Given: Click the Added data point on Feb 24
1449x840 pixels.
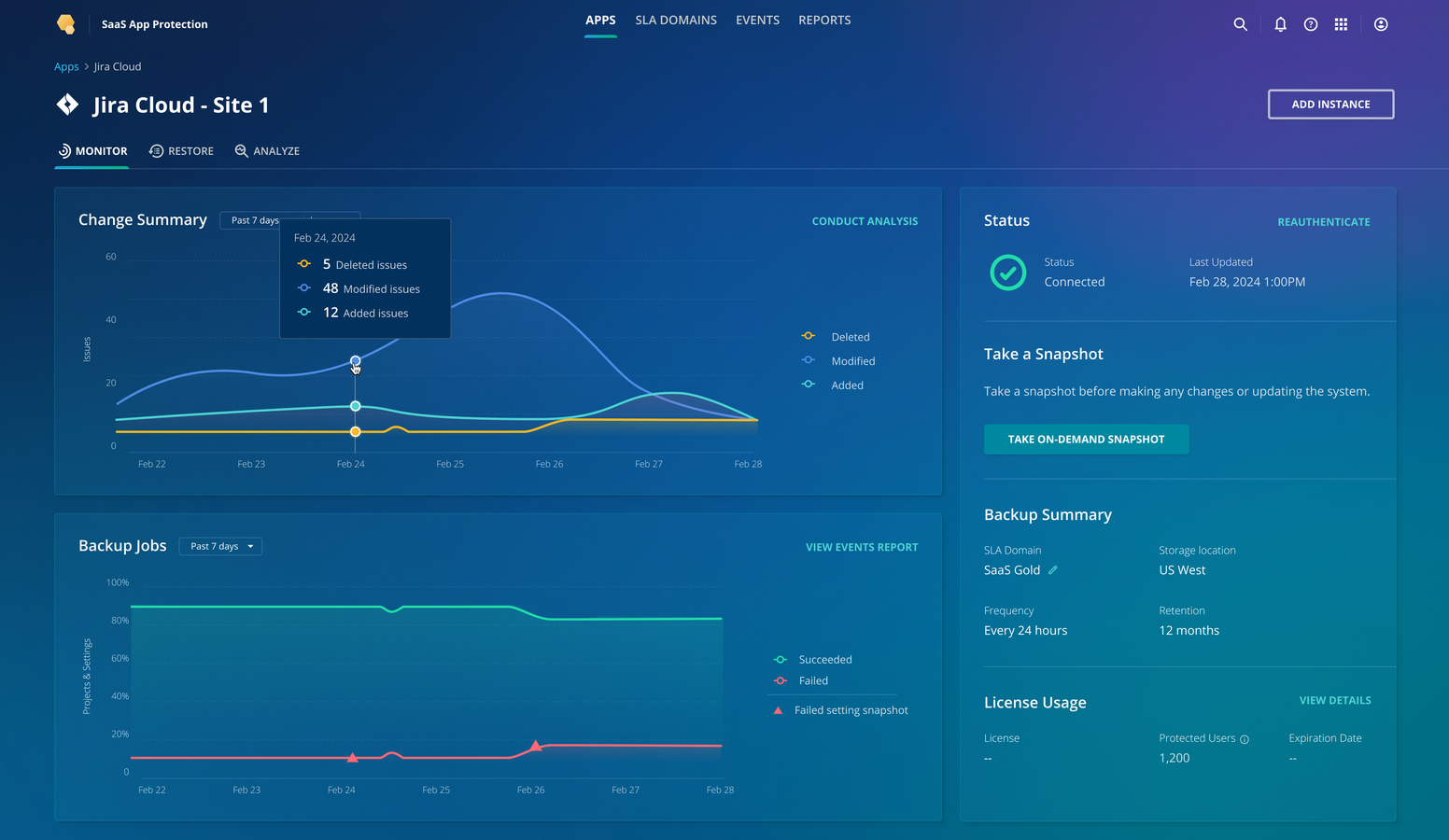Looking at the screenshot, I should pos(356,406).
